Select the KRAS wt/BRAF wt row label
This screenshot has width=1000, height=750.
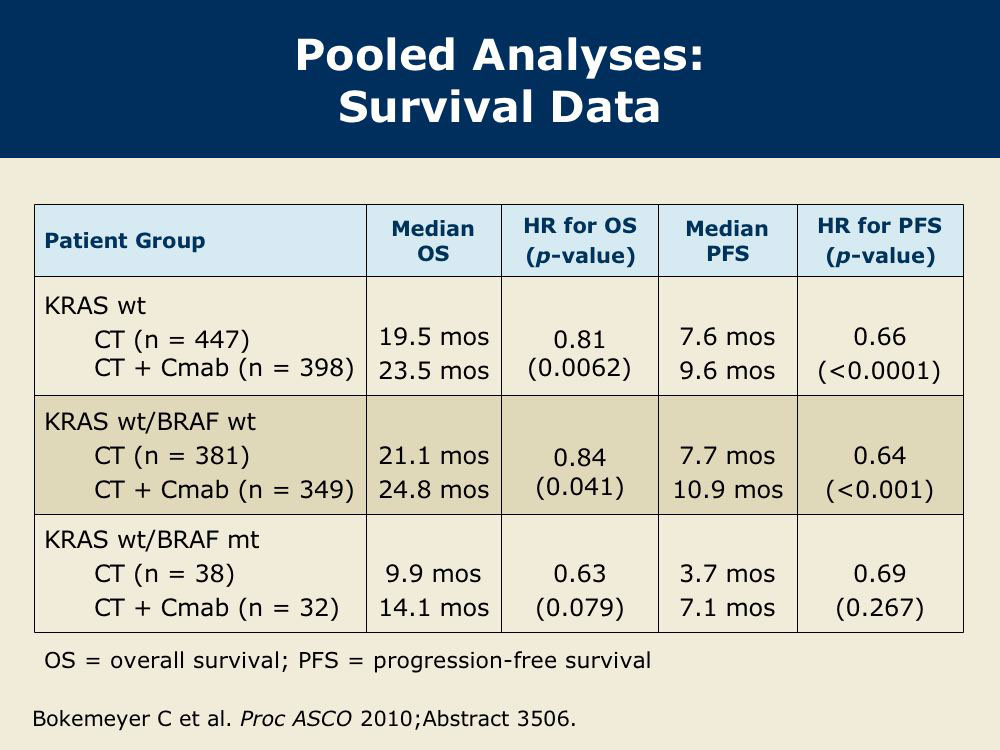[151, 422]
